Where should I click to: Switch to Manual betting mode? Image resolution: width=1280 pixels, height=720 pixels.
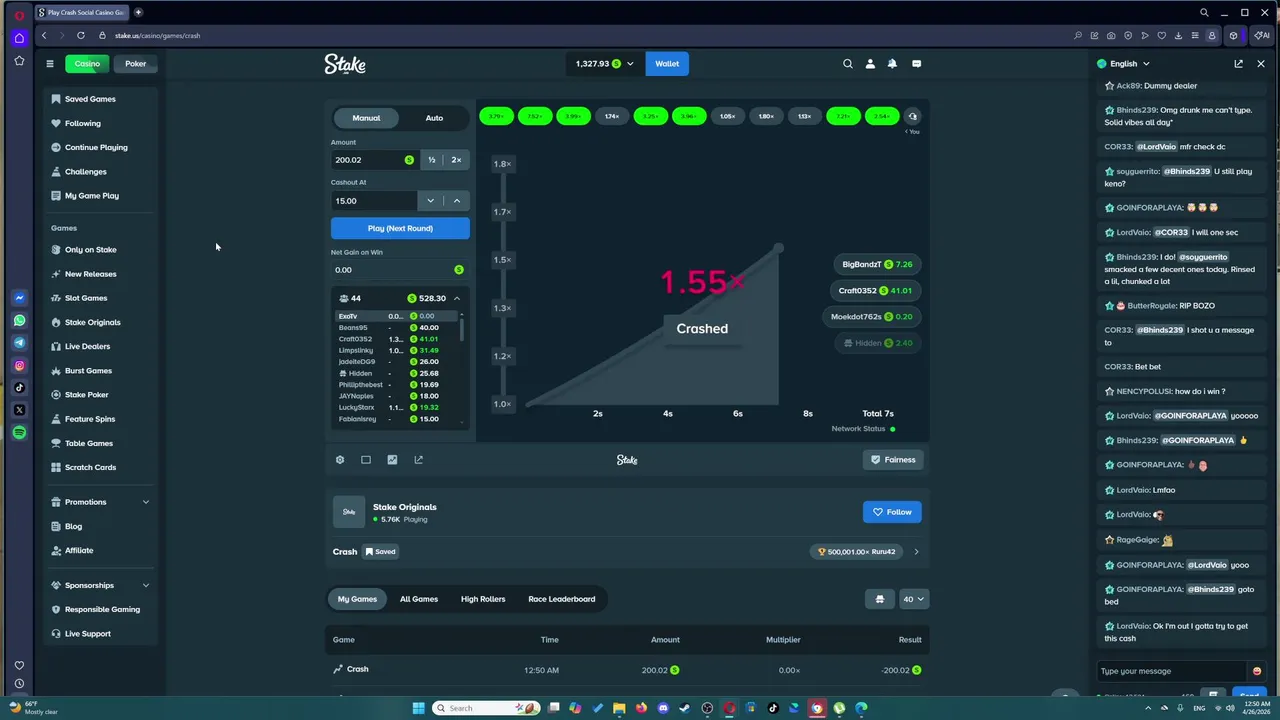coord(366,118)
